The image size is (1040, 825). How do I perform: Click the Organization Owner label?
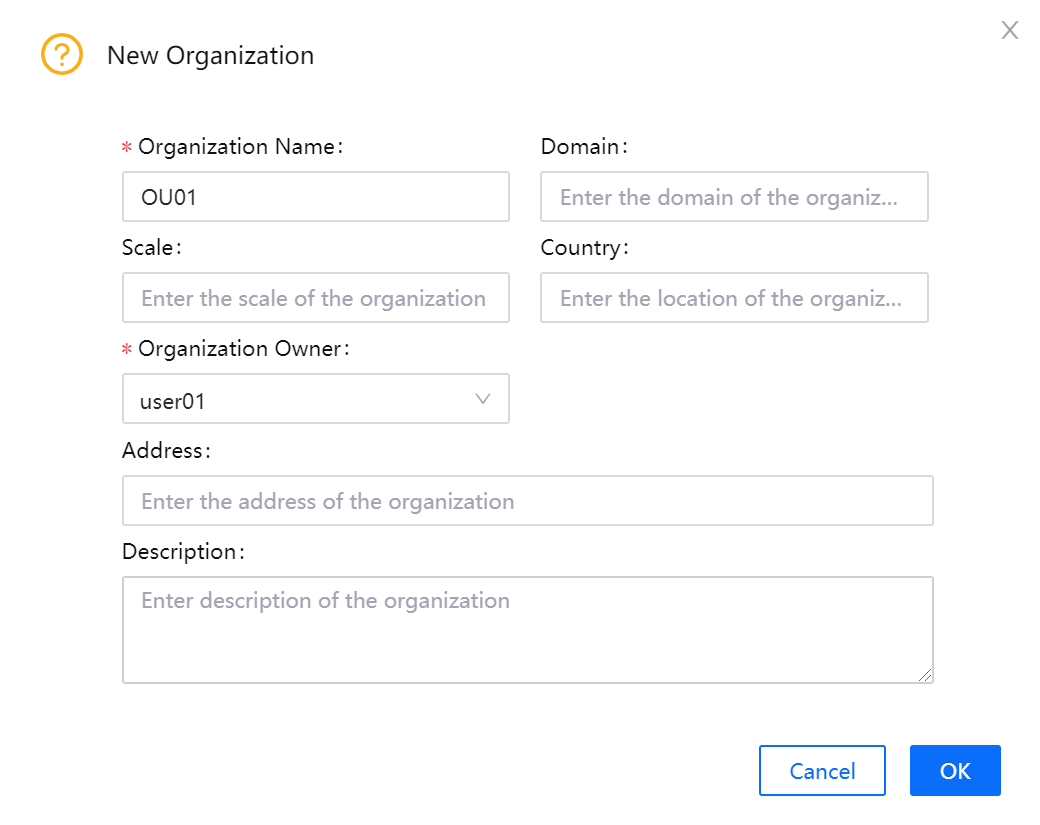point(244,349)
